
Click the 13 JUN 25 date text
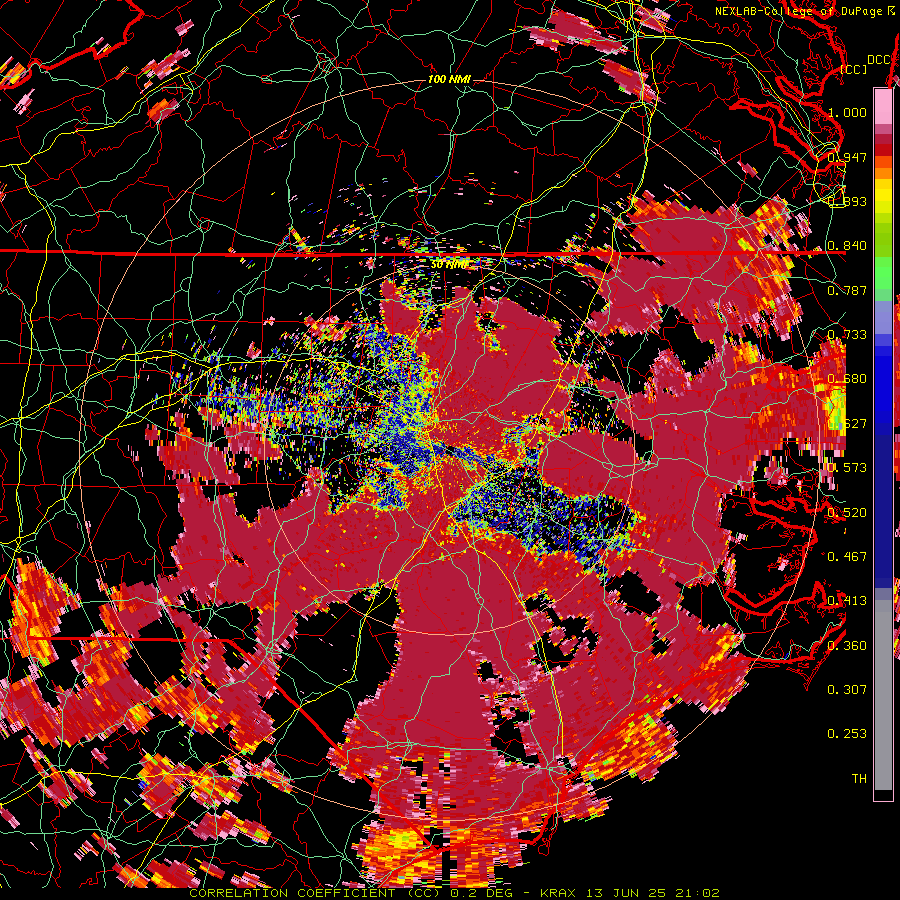[626, 893]
